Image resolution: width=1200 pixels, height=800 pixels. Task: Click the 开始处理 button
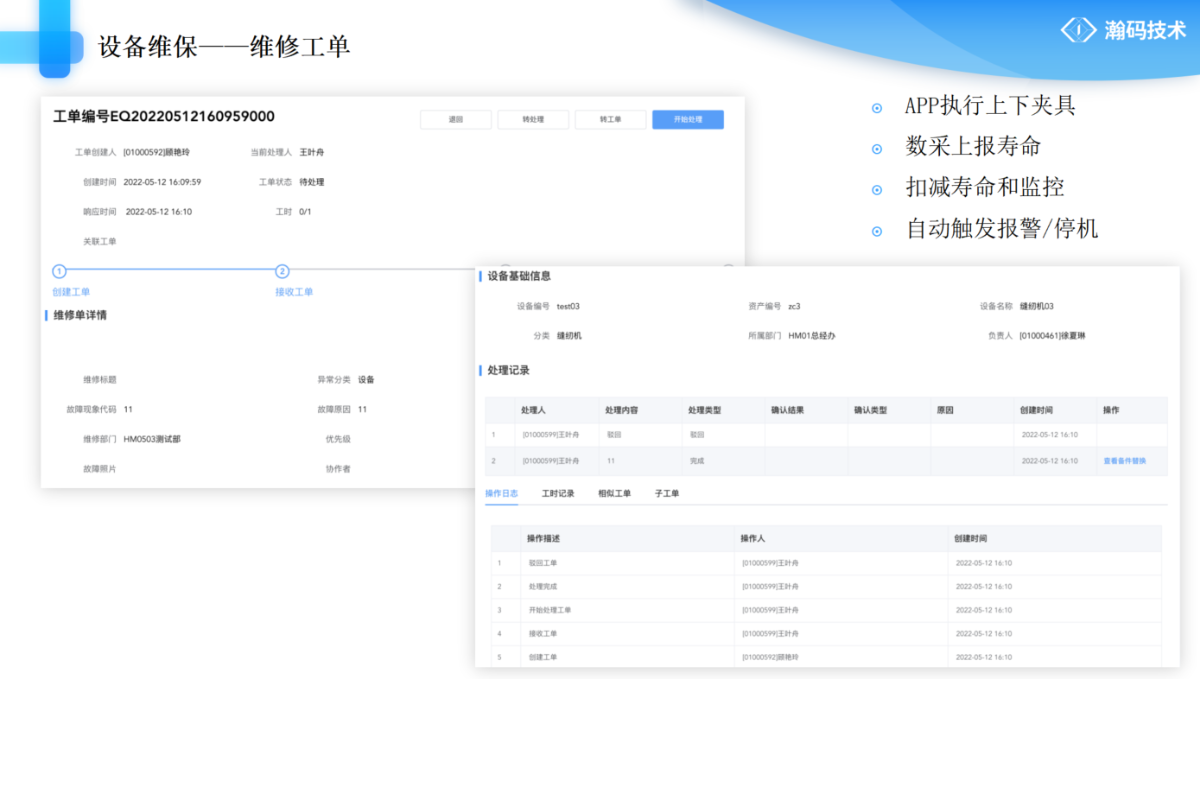coord(687,118)
